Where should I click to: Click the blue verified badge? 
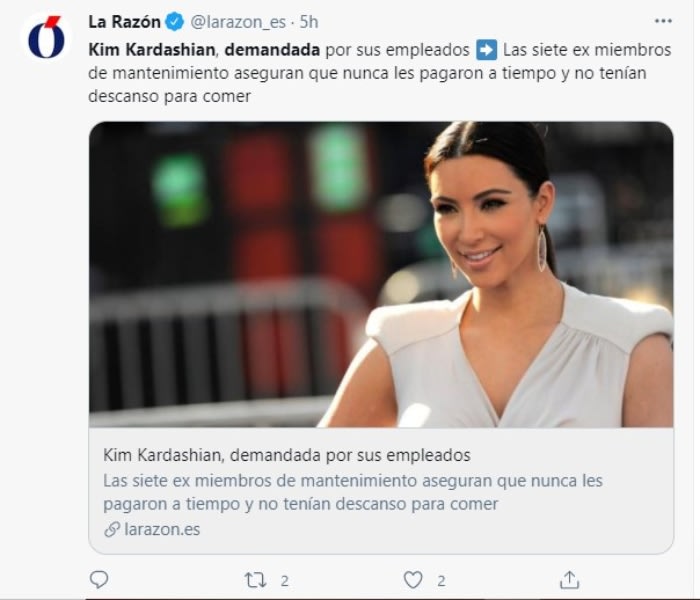pyautogui.click(x=175, y=22)
